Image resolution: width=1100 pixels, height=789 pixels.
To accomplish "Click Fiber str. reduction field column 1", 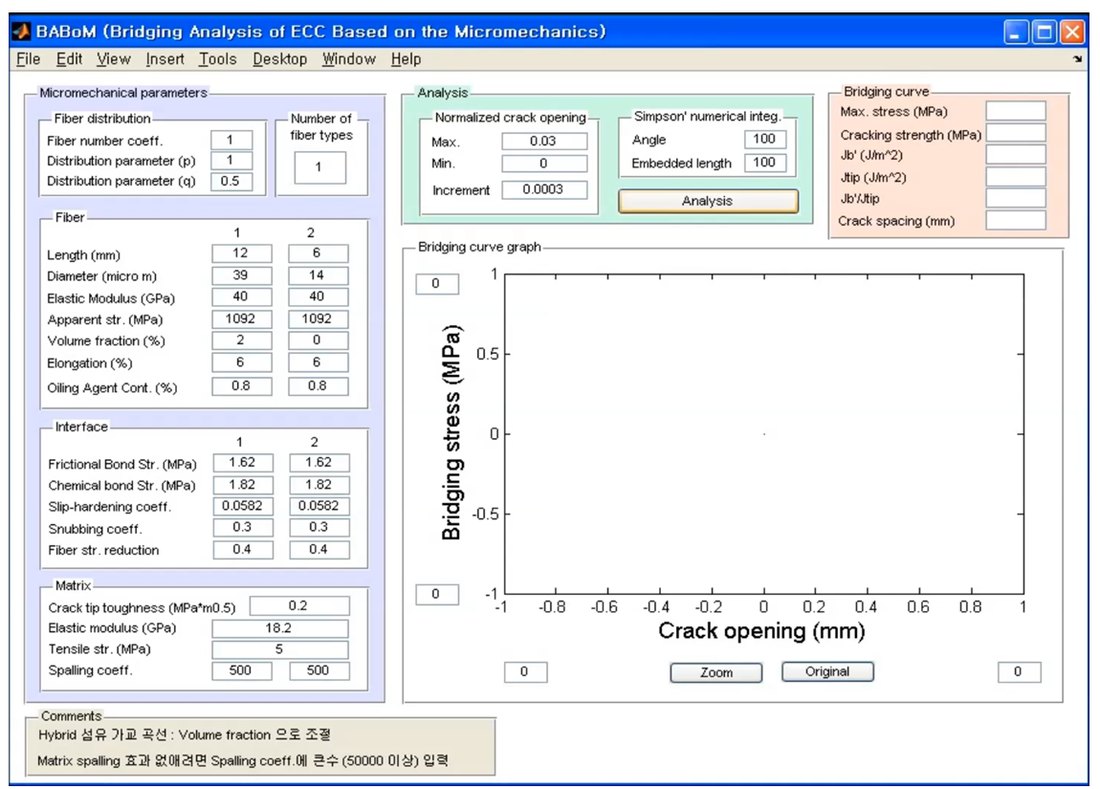I will tap(243, 550).
